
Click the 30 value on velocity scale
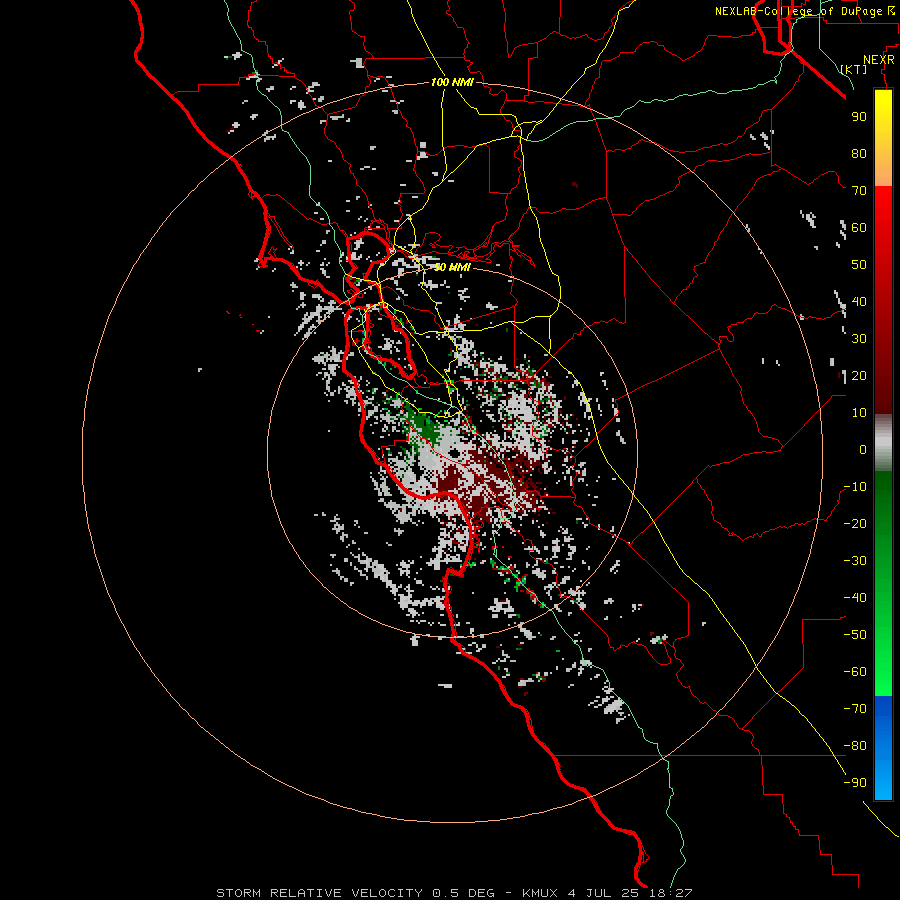[x=859, y=339]
